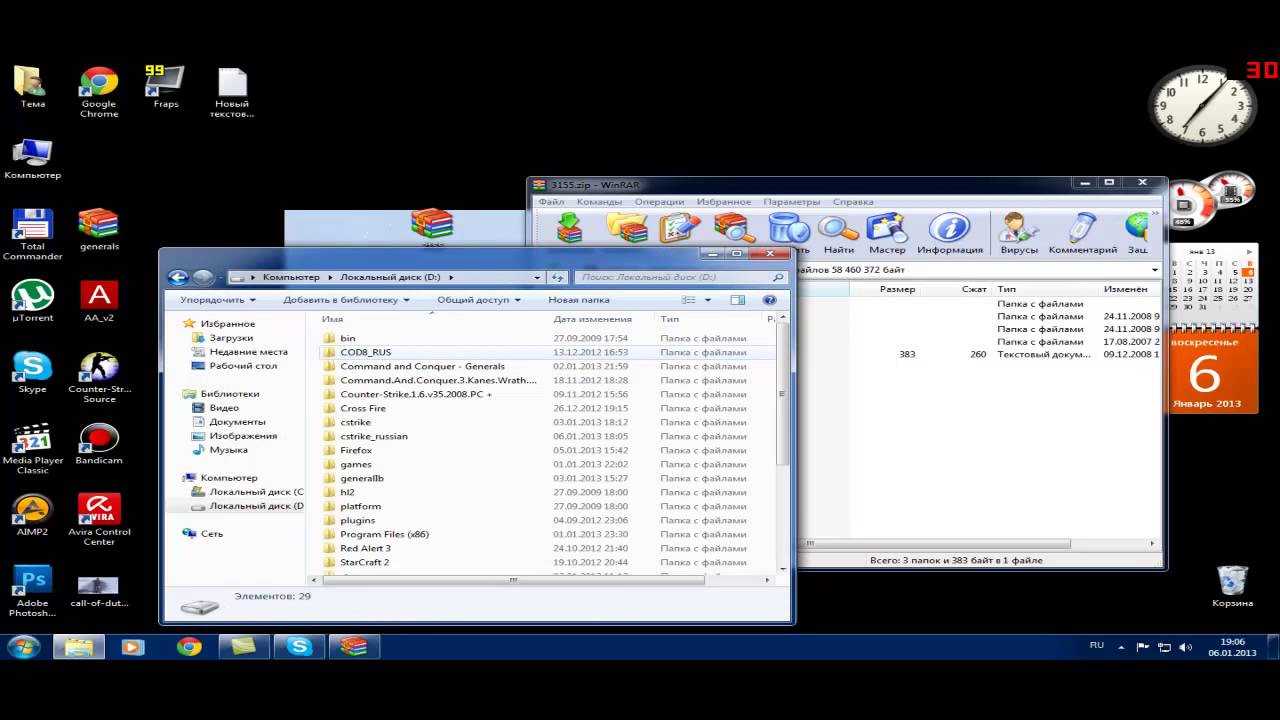Open the Мастер wizard in WinRAR
The image size is (1280, 720).
pyautogui.click(x=887, y=234)
